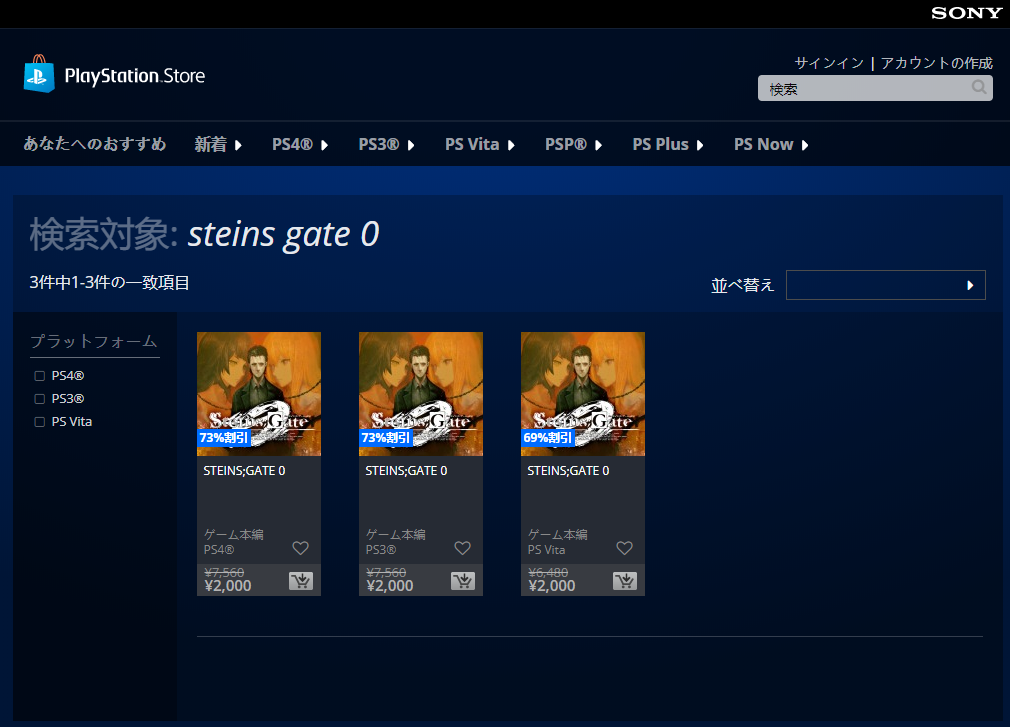Viewport: 1010px width, 727px height.
Task: Expand the PS4® navigation menu
Action: [x=300, y=144]
